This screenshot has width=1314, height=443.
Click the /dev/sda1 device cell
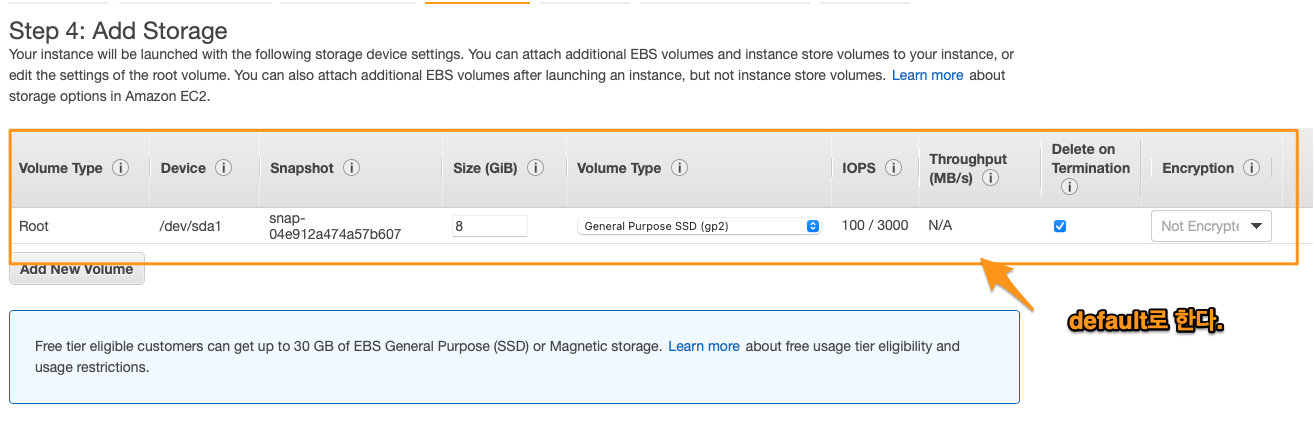coord(190,226)
